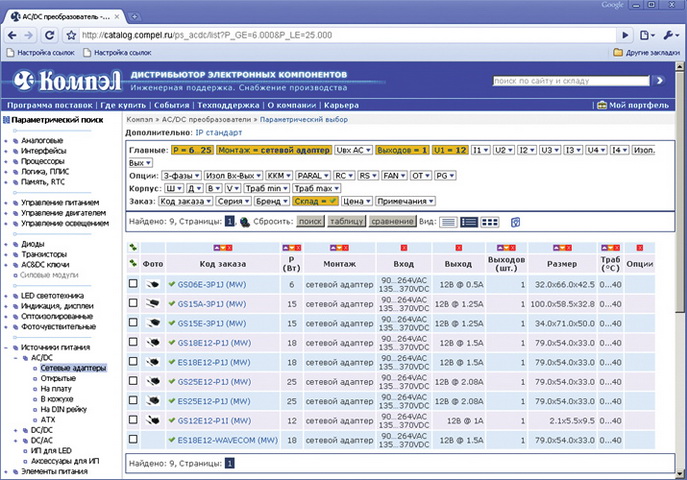Click the таблицу reset button

click(x=347, y=222)
